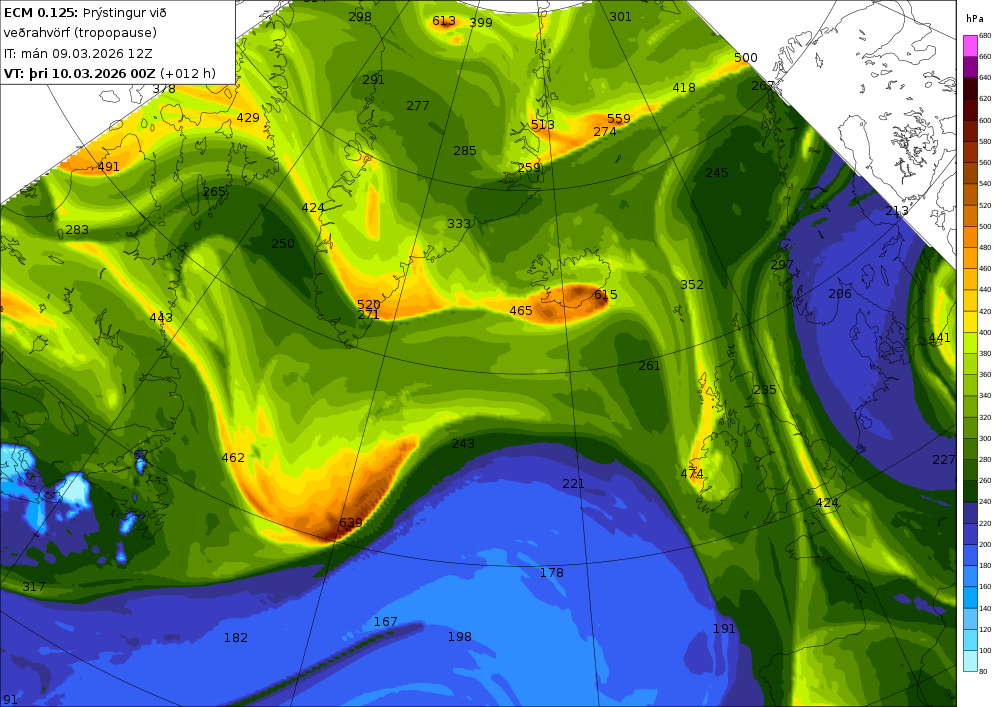1000x707 pixels.
Task: Click the 'IT: mán 09.03.2026 12Z' line
Action: 78,54
